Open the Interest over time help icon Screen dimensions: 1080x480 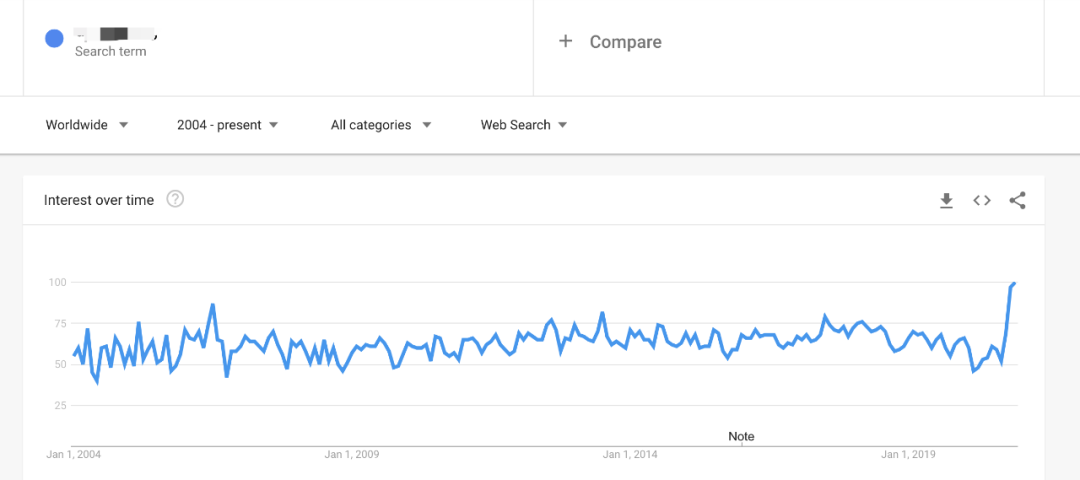[175, 200]
